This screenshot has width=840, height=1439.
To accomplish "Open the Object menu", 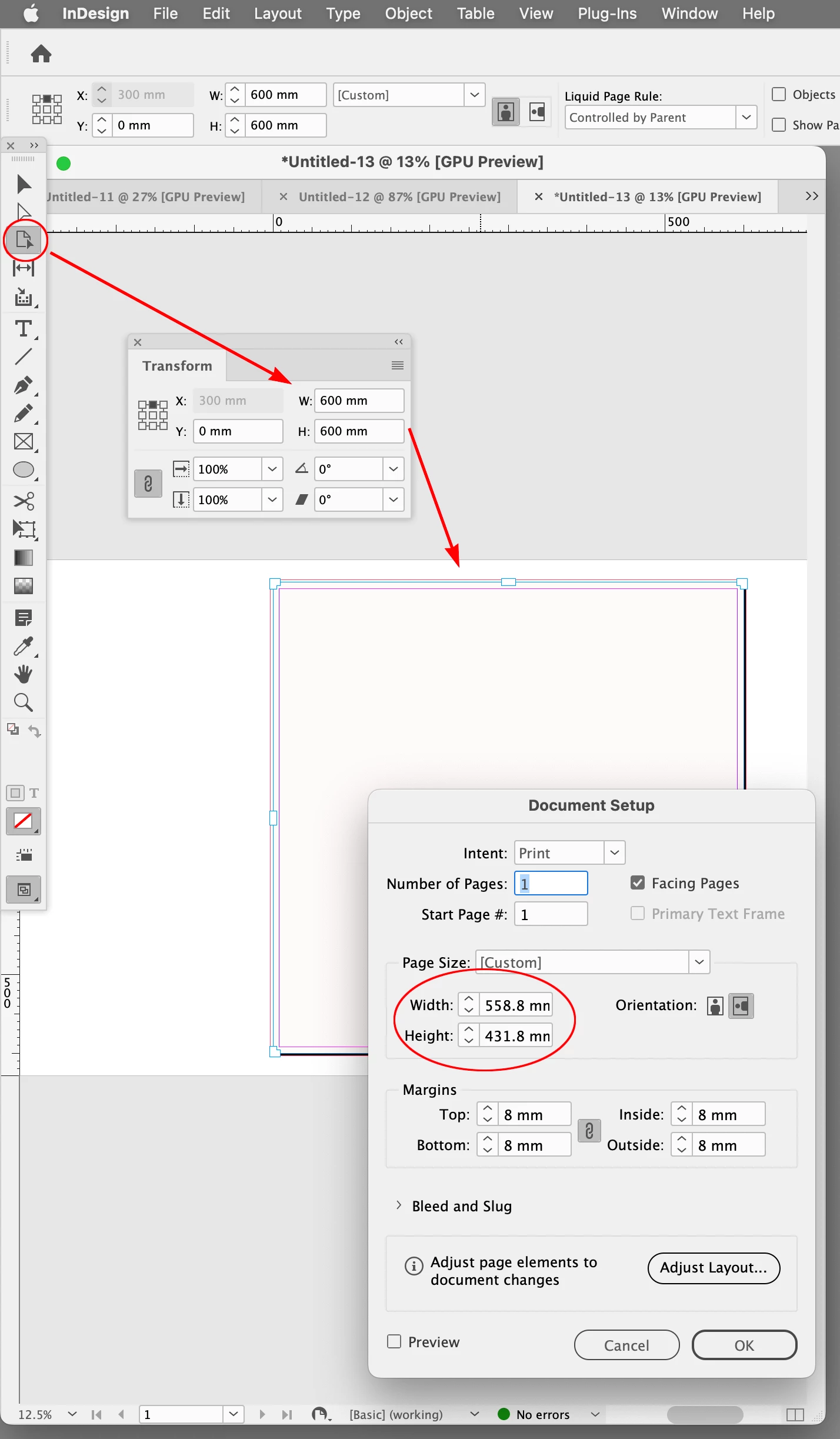I will pos(408,14).
